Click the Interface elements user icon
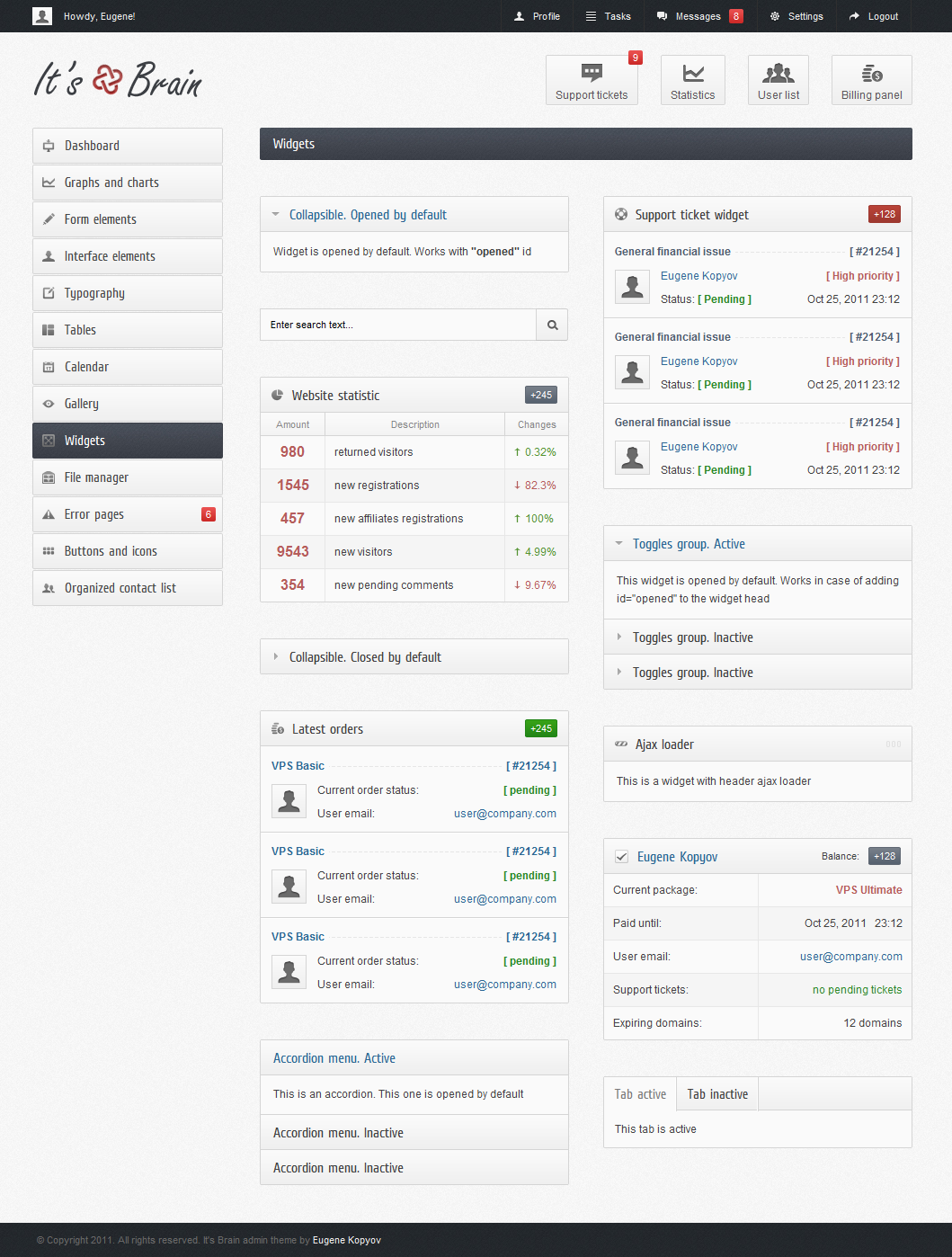 point(49,256)
